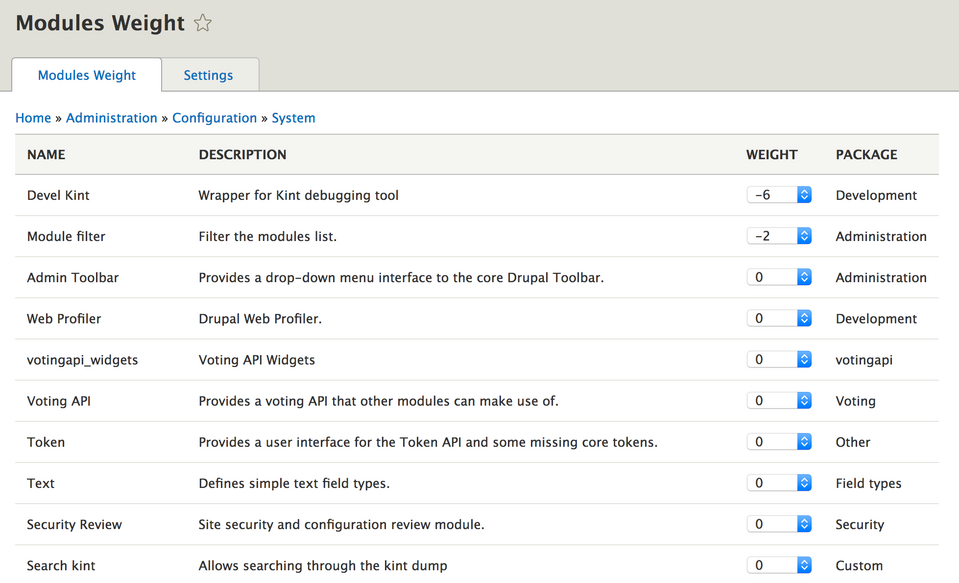Star the Modules Weight page as favorite
The height and width of the screenshot is (583, 959).
pyautogui.click(x=203, y=23)
